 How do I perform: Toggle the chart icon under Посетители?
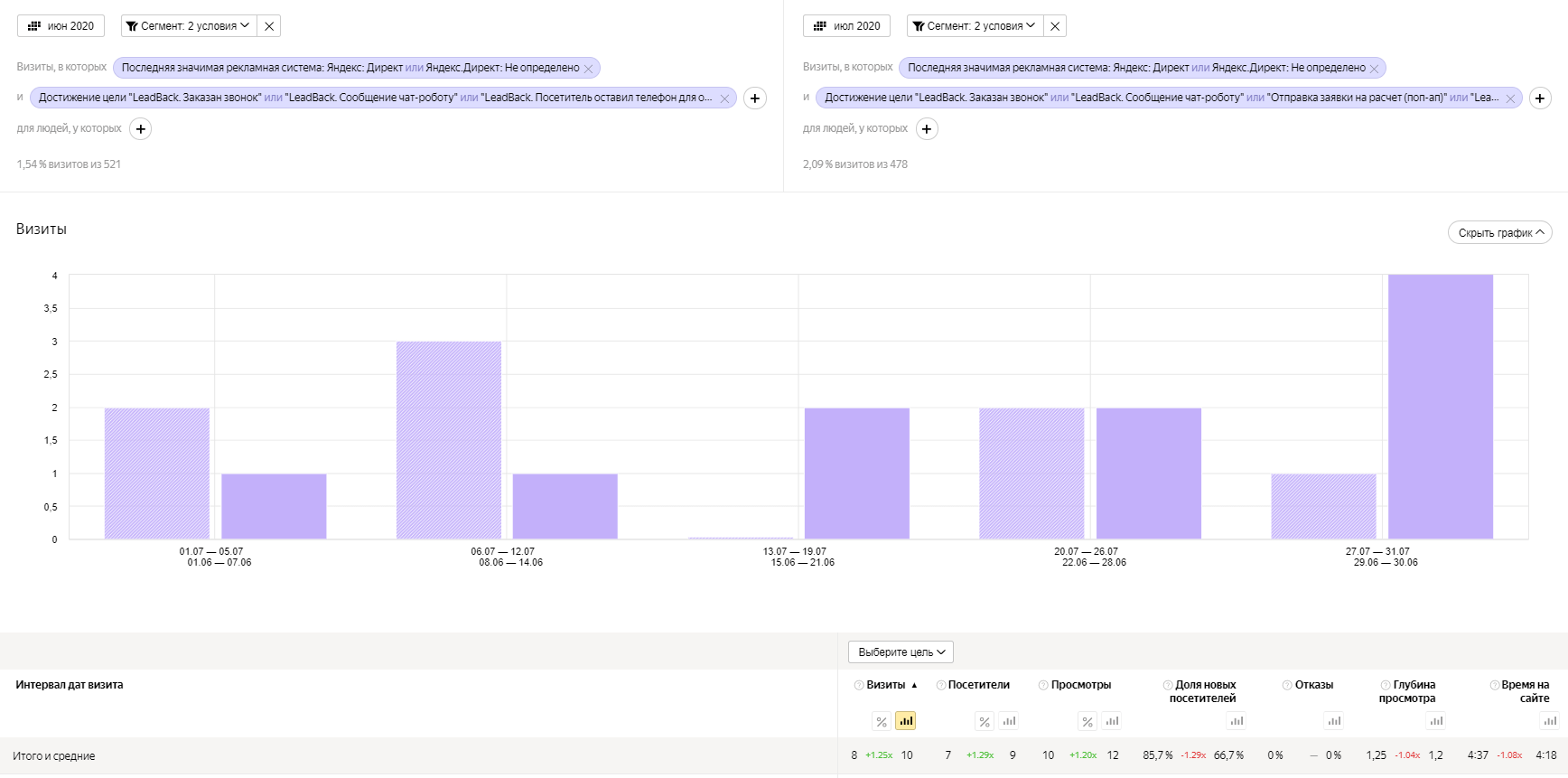[x=1009, y=721]
